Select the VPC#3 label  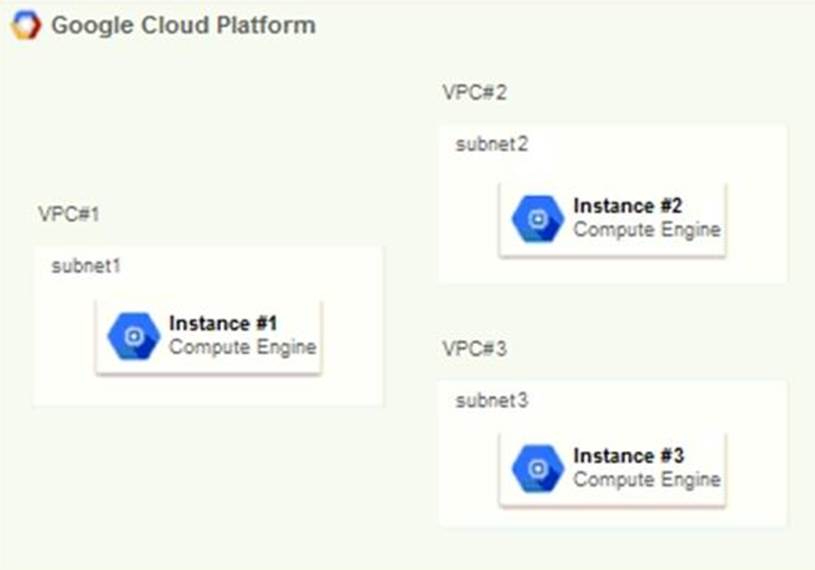point(474,348)
